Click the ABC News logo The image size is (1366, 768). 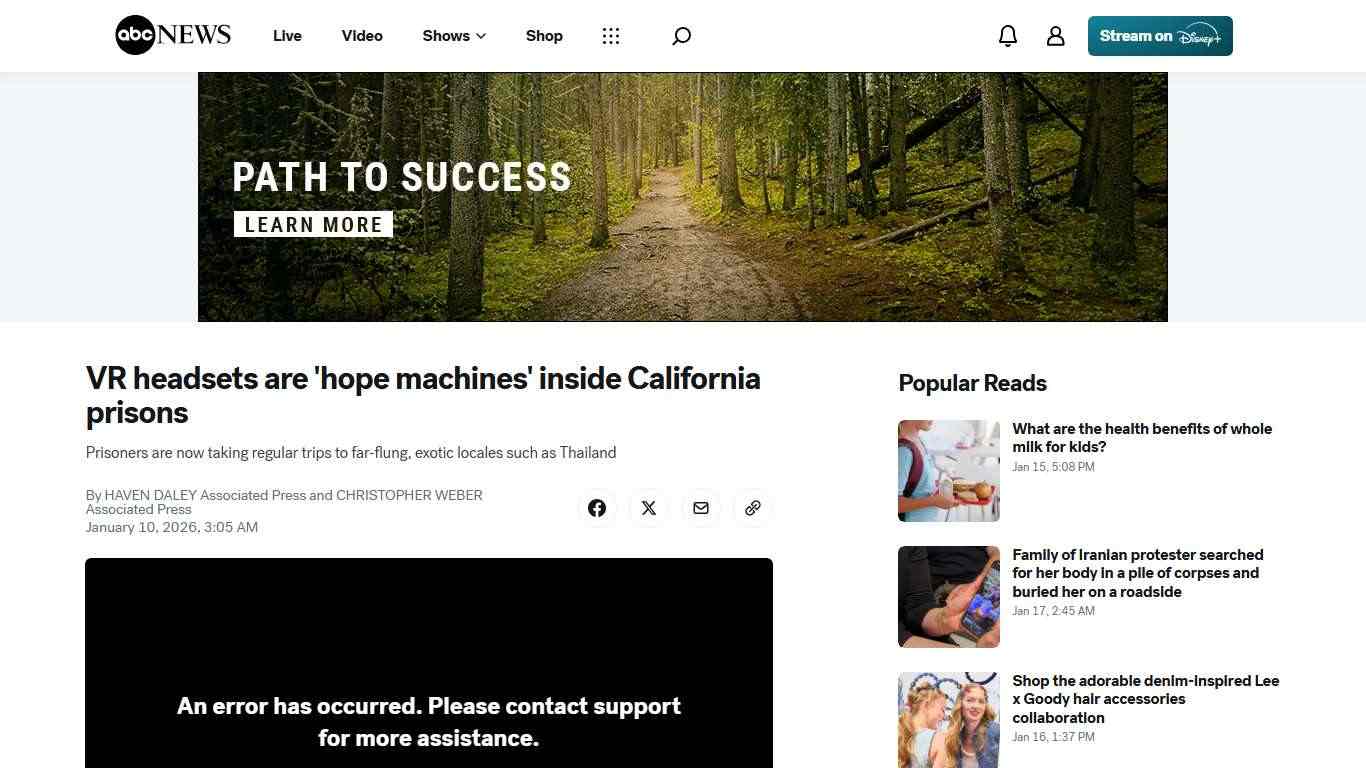[173, 35]
